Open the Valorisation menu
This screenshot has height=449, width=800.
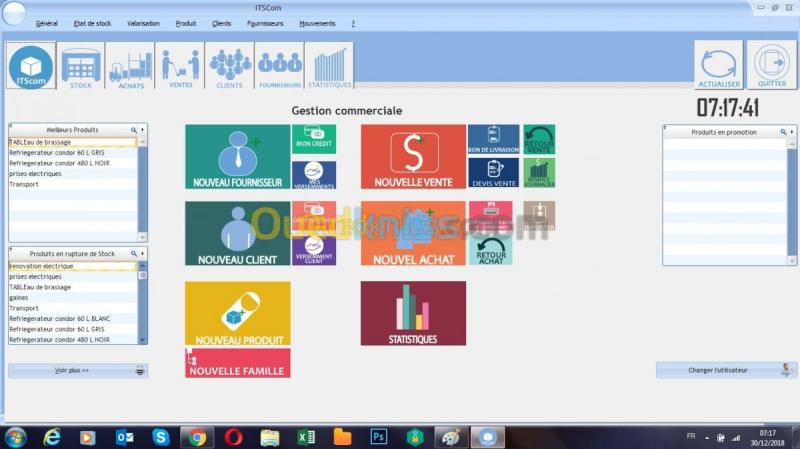[x=143, y=23]
